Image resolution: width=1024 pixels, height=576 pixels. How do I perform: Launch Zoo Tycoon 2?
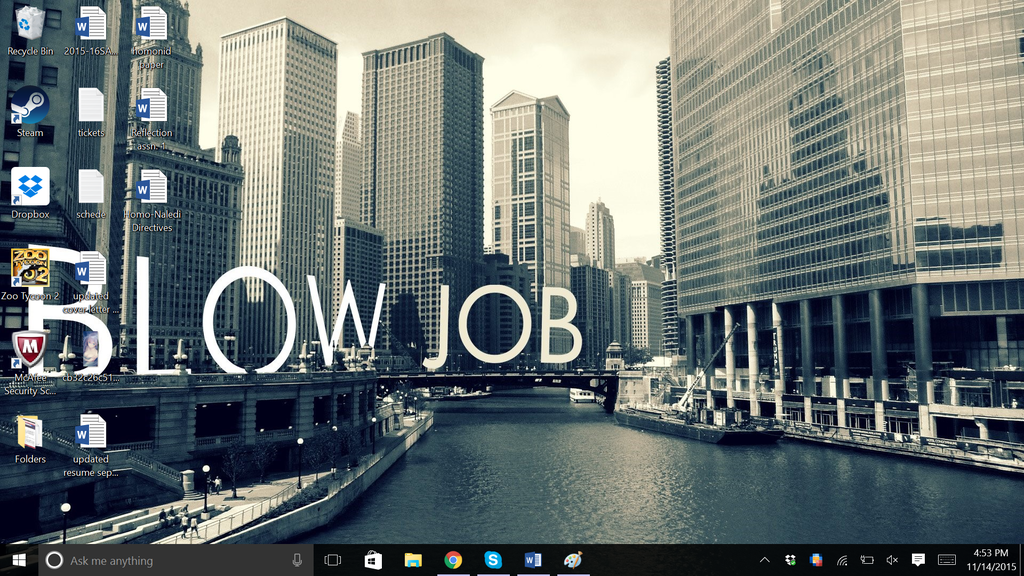(27, 270)
